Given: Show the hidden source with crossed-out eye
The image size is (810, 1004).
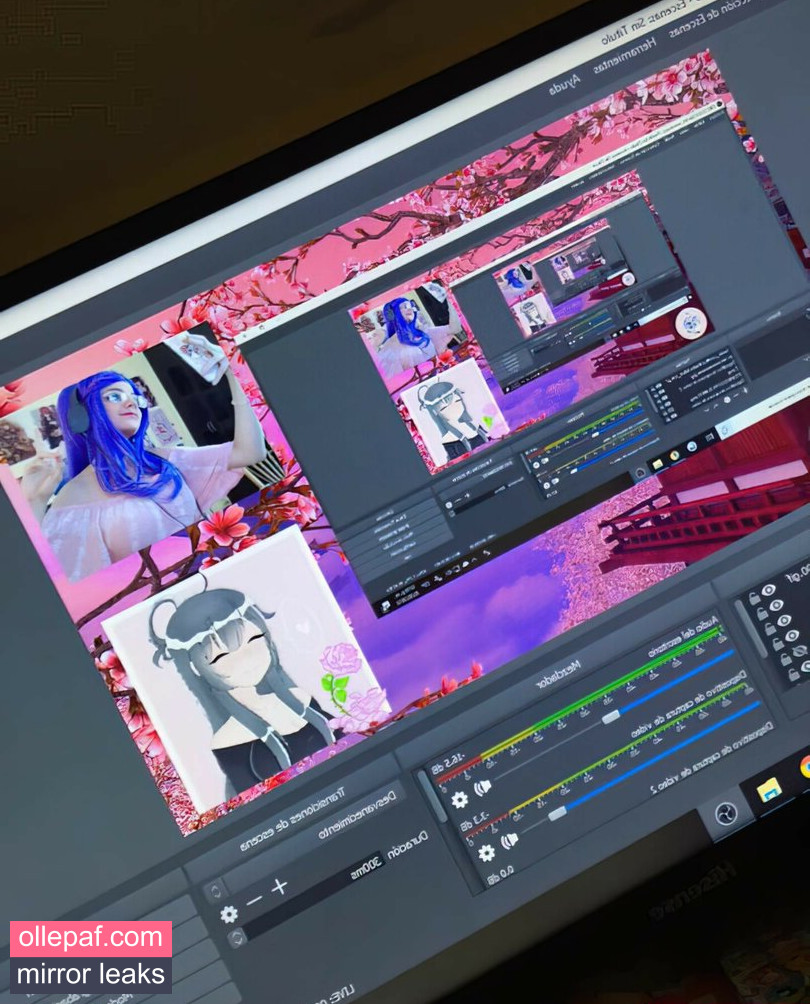Looking at the screenshot, I should coord(800,651).
